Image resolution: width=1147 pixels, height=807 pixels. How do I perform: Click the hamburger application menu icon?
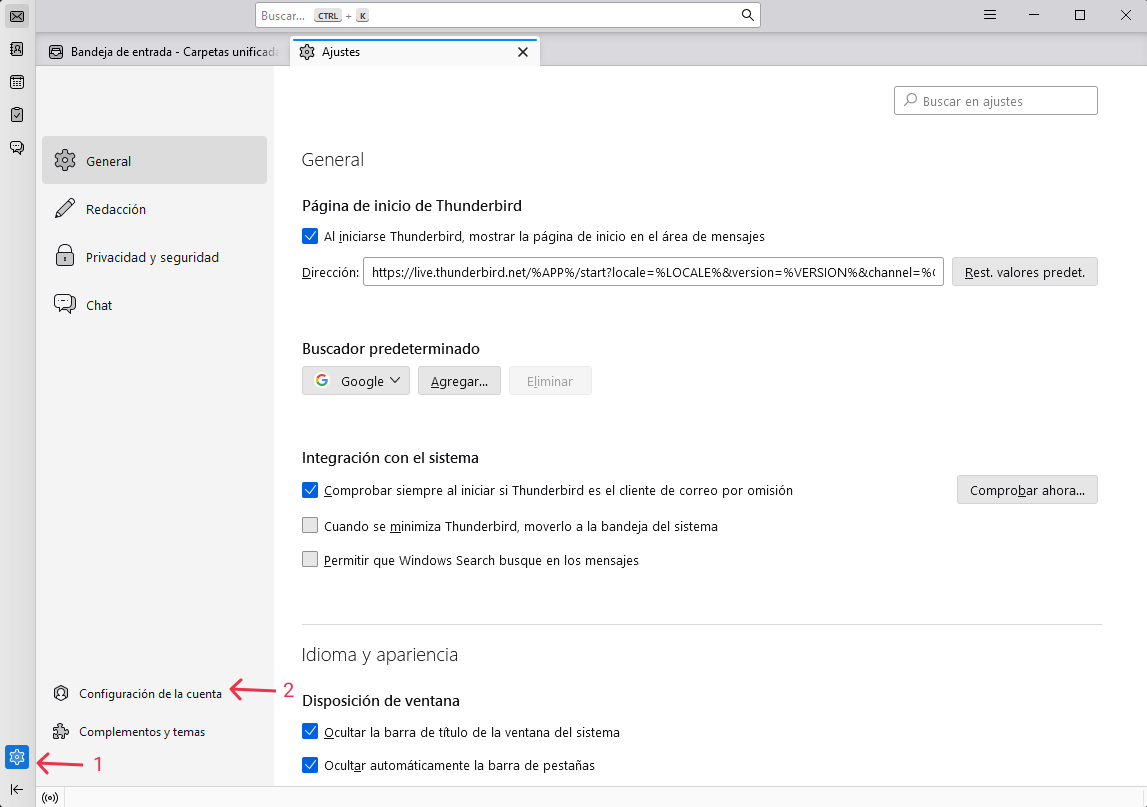pyautogui.click(x=989, y=15)
